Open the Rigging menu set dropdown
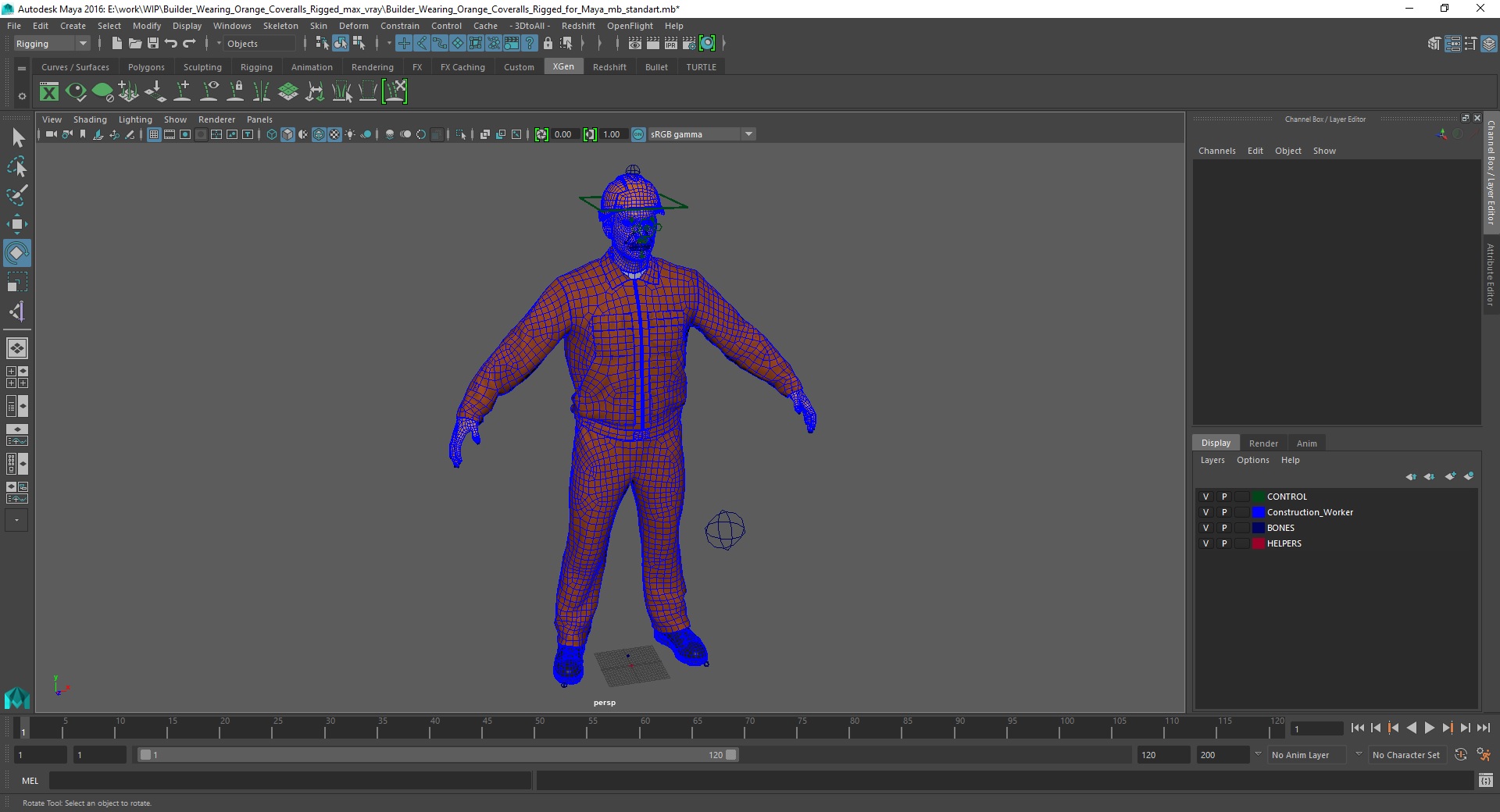The height and width of the screenshot is (812, 1500). [52, 44]
